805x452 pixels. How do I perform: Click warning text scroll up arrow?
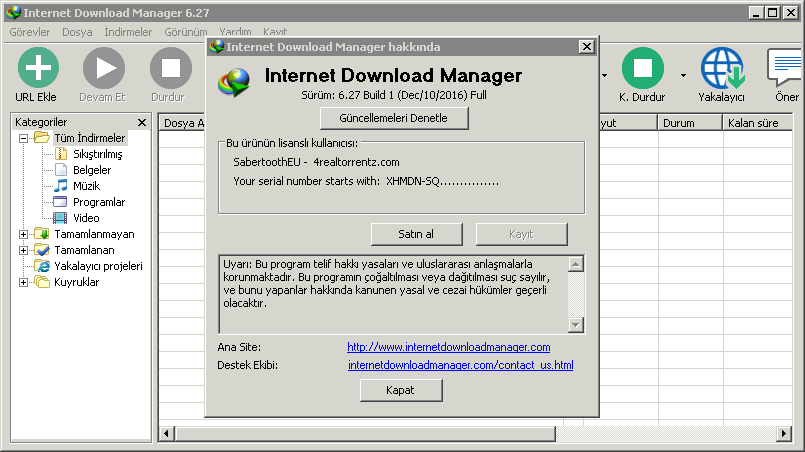tap(576, 264)
